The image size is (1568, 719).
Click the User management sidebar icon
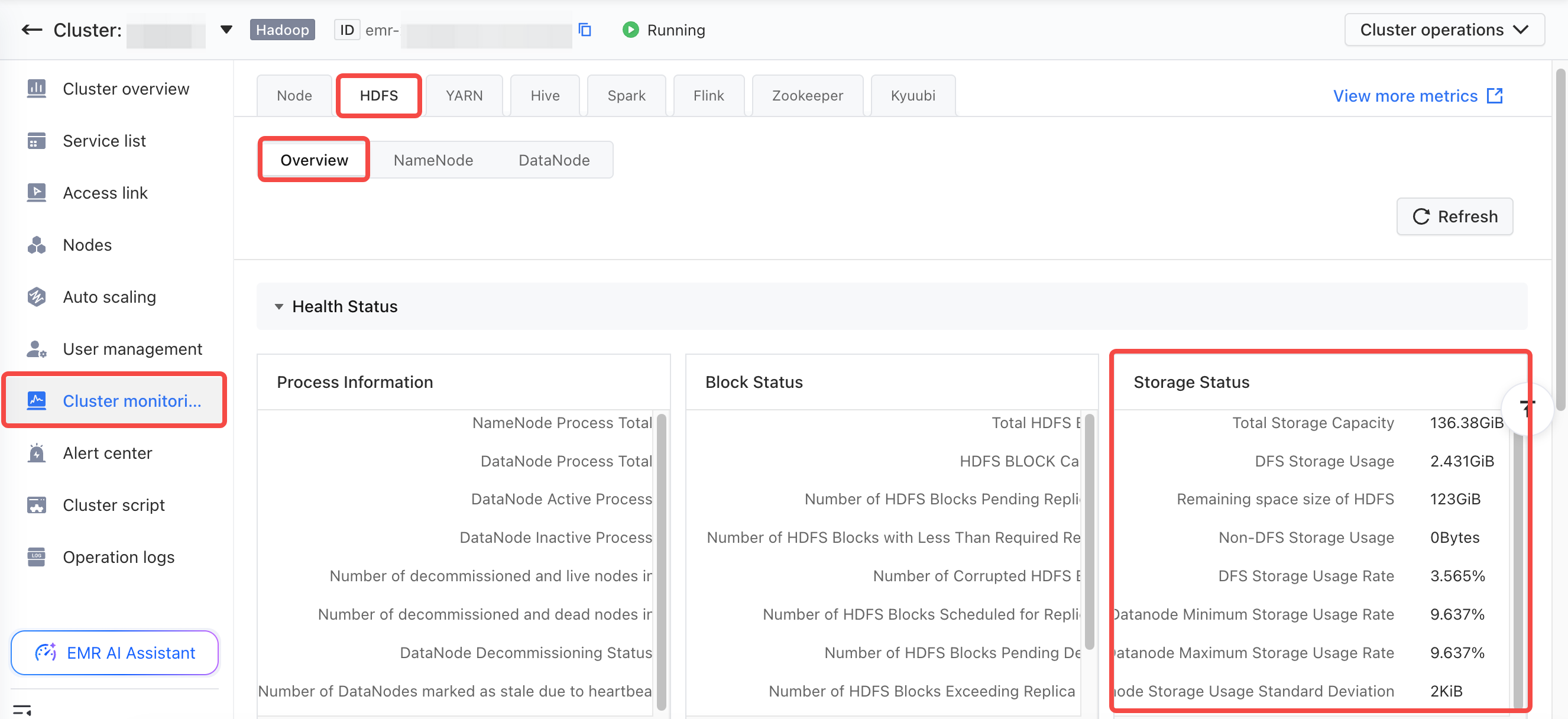point(37,349)
